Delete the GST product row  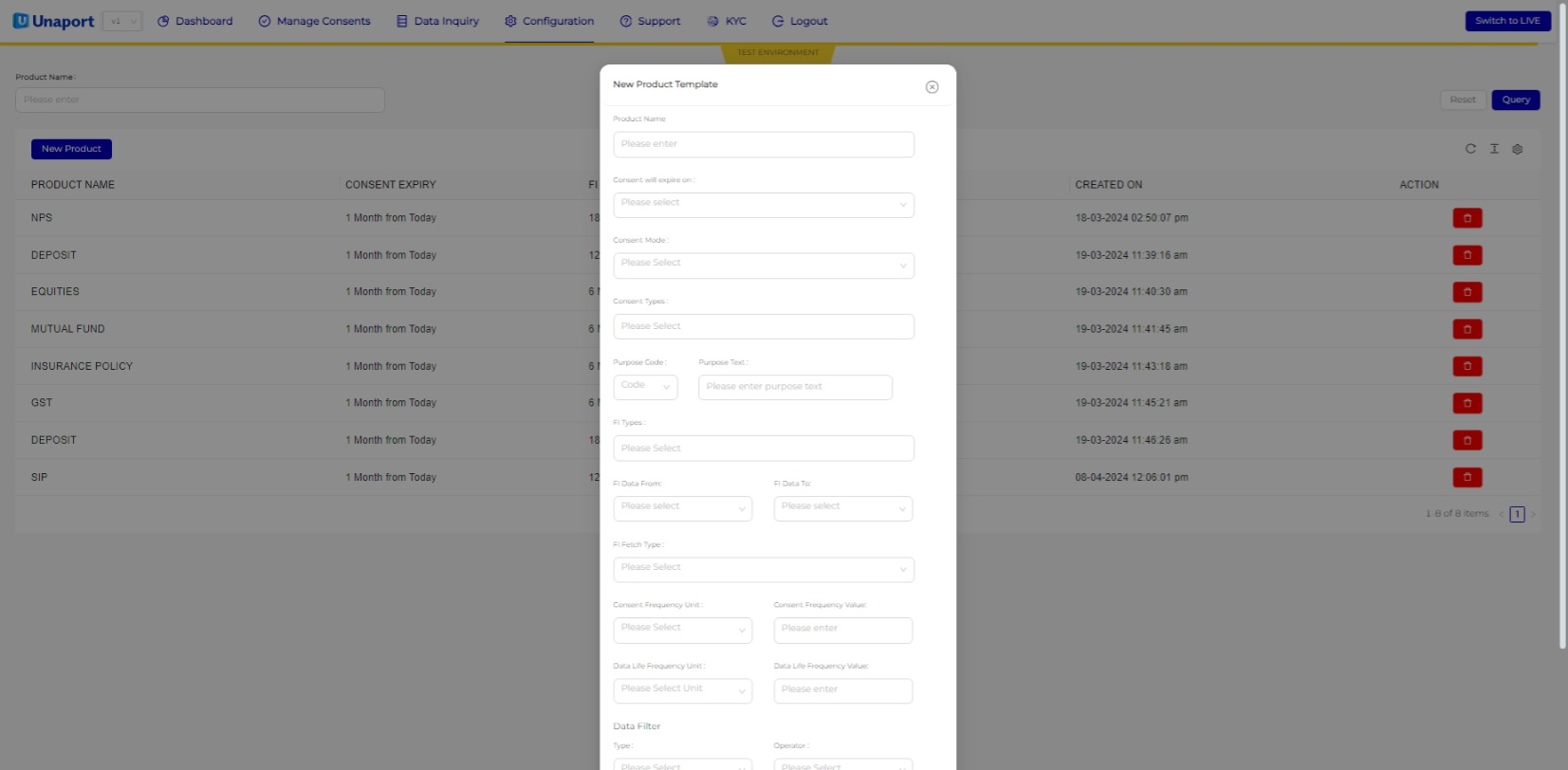point(1467,403)
